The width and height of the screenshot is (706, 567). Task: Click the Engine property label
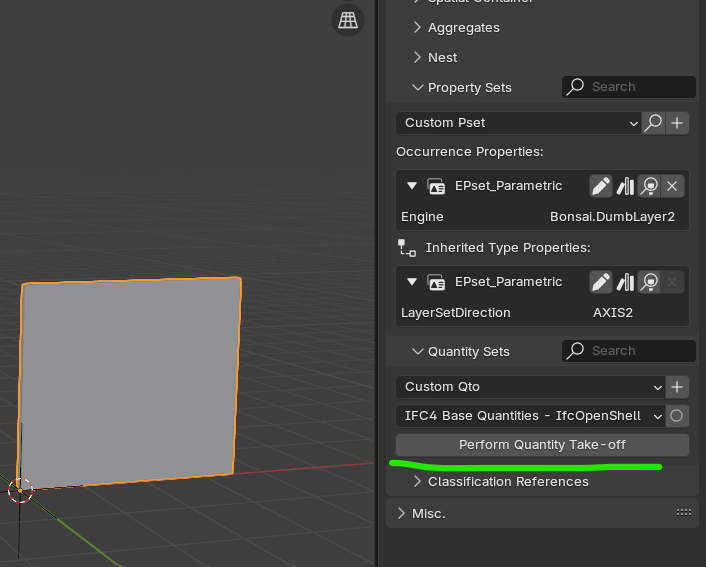(422, 217)
